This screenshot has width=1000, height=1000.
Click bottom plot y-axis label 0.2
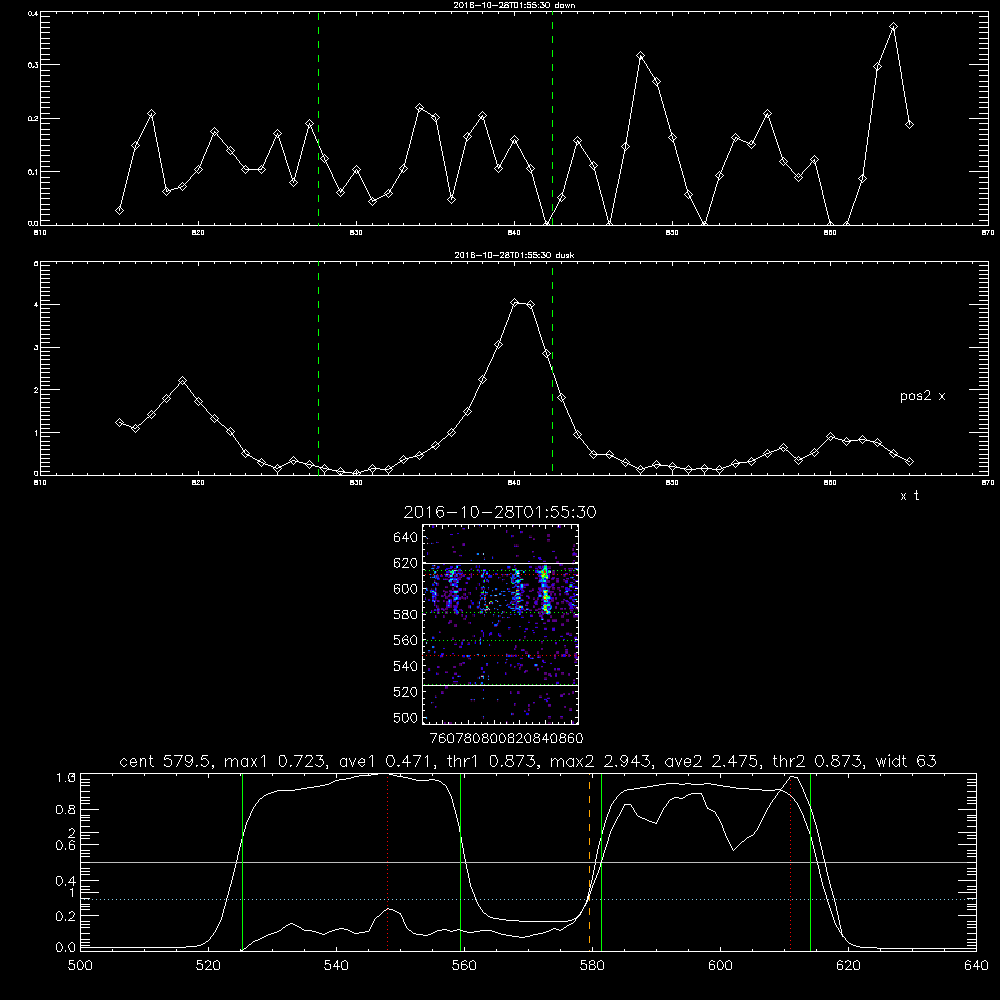66,916
